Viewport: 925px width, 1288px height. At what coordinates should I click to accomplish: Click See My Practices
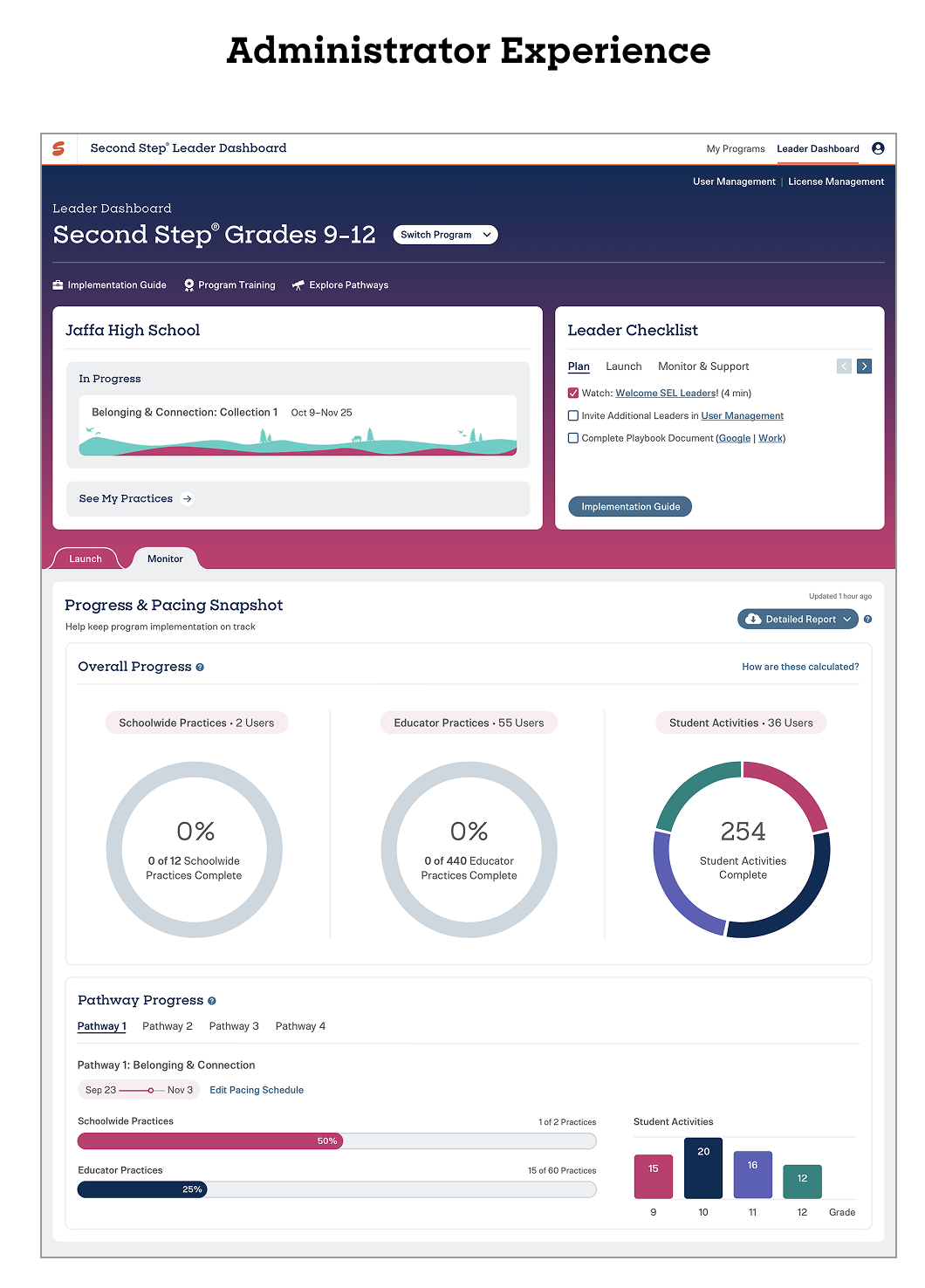[x=126, y=499]
